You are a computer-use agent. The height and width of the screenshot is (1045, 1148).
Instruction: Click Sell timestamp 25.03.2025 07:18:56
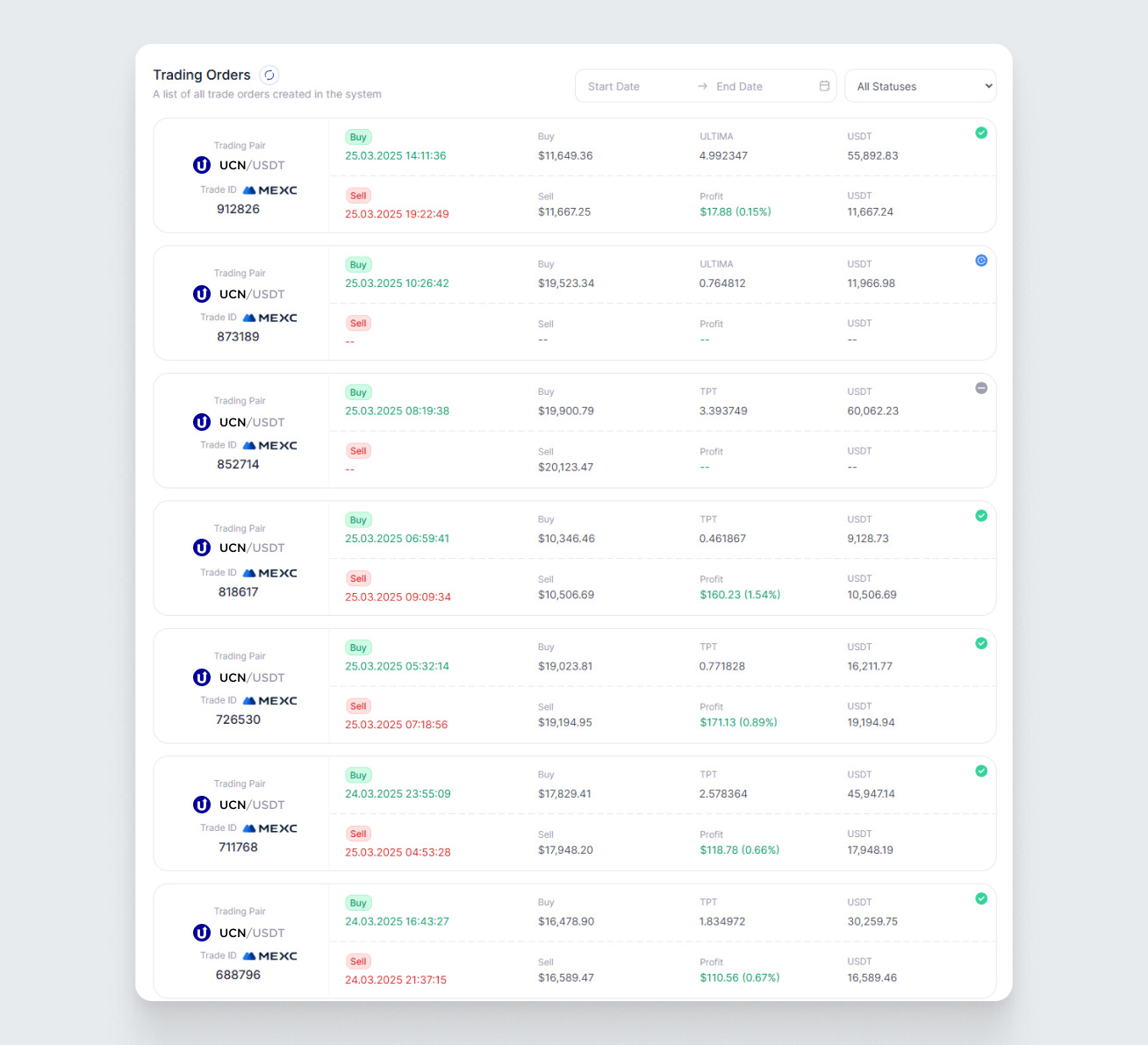(397, 725)
